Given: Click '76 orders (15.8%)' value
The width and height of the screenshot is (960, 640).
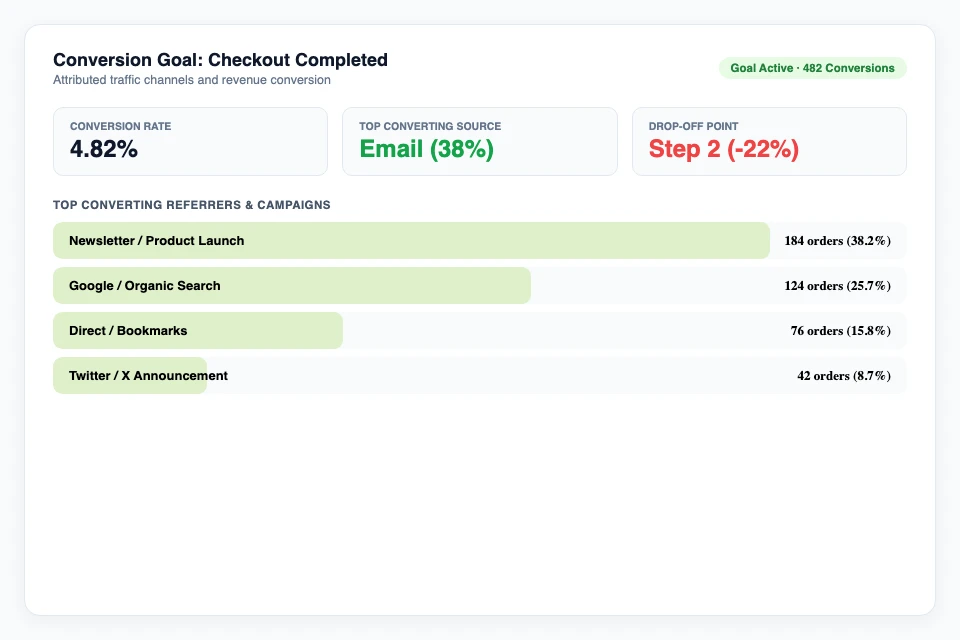Looking at the screenshot, I should 840,331.
